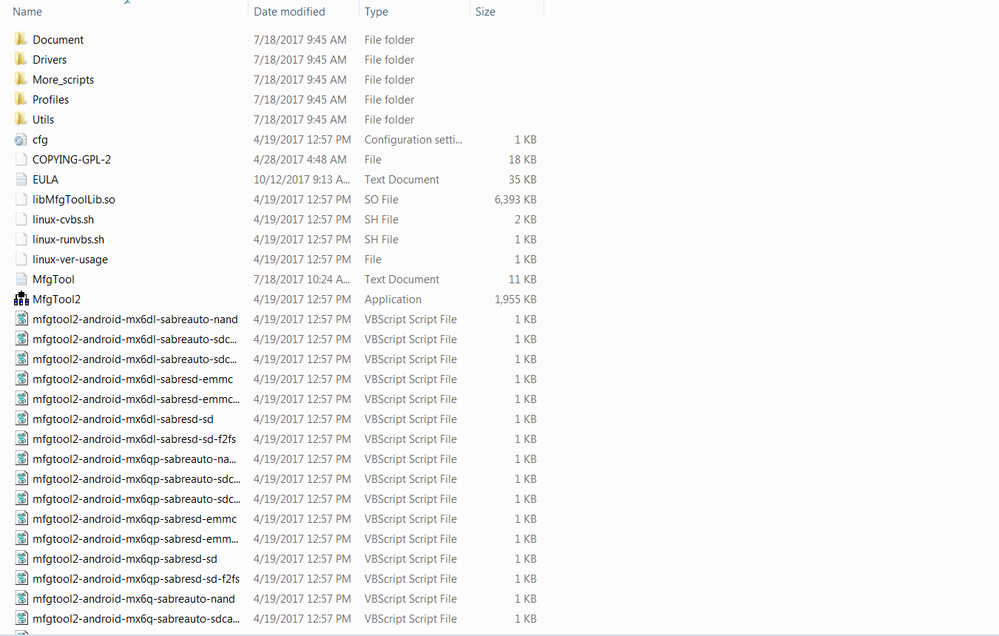Screen dimensions: 999x636
Task: Select script icon of mfgtool2-android-mx6dl-sabresd-emmc
Action: pyautogui.click(x=22, y=379)
